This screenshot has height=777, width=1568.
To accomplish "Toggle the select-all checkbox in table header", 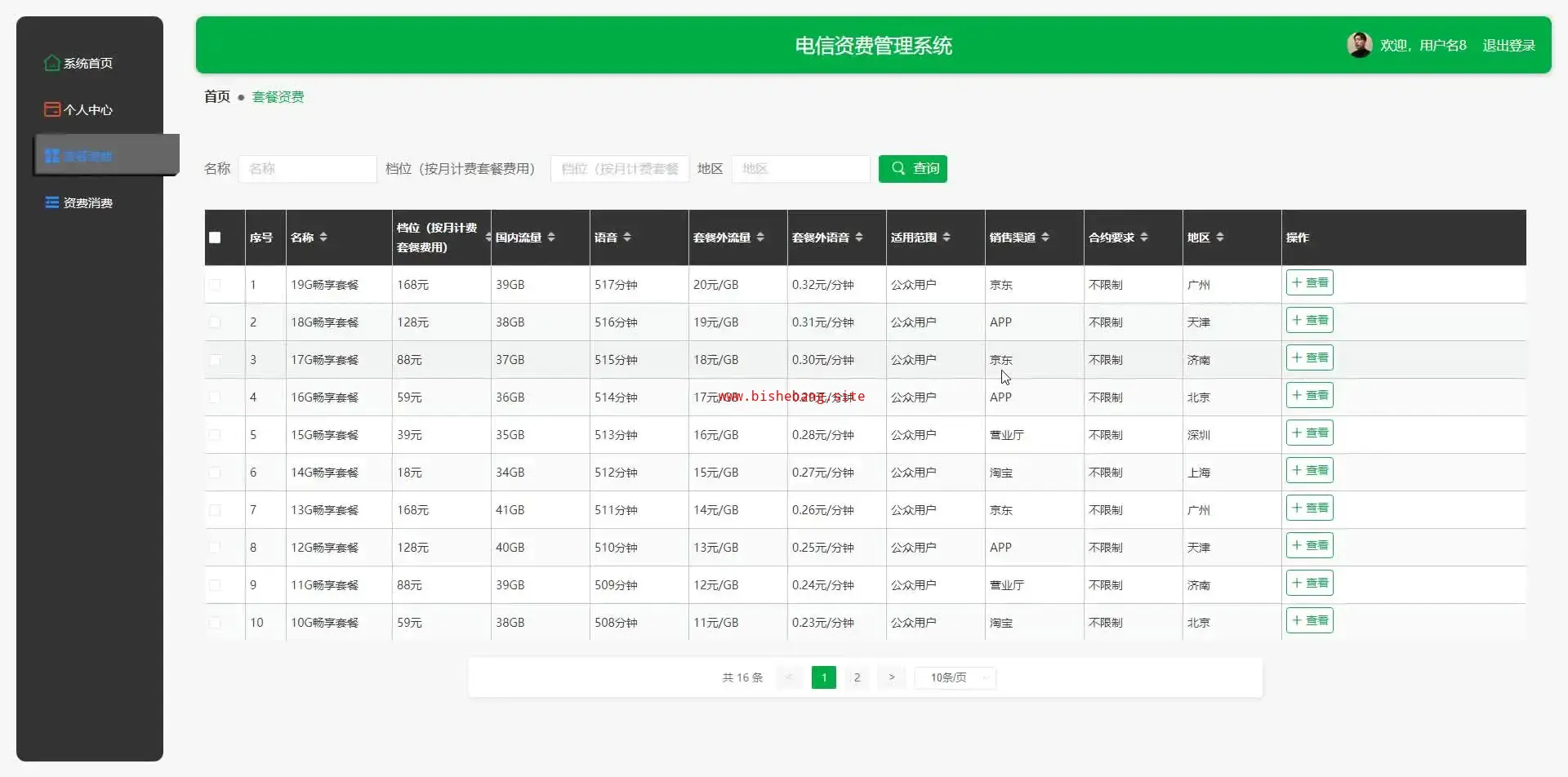I will point(215,238).
